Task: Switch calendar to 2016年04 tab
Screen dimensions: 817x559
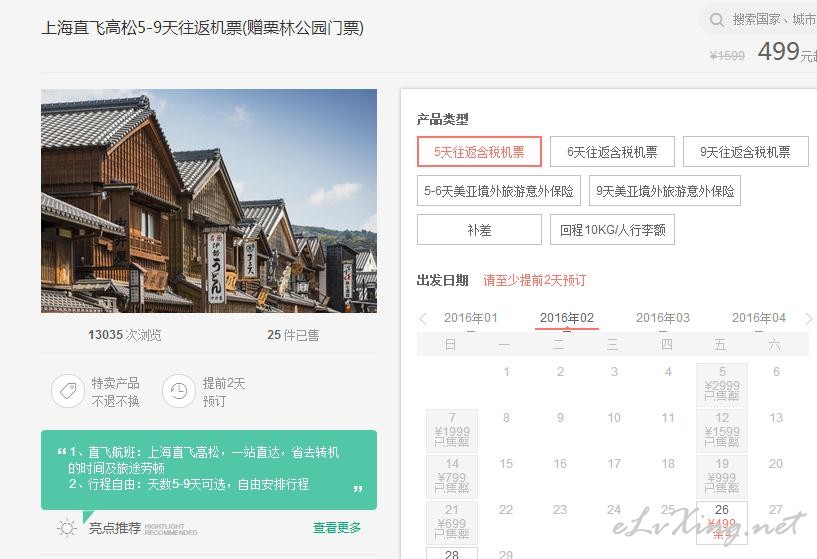Action: (759, 318)
